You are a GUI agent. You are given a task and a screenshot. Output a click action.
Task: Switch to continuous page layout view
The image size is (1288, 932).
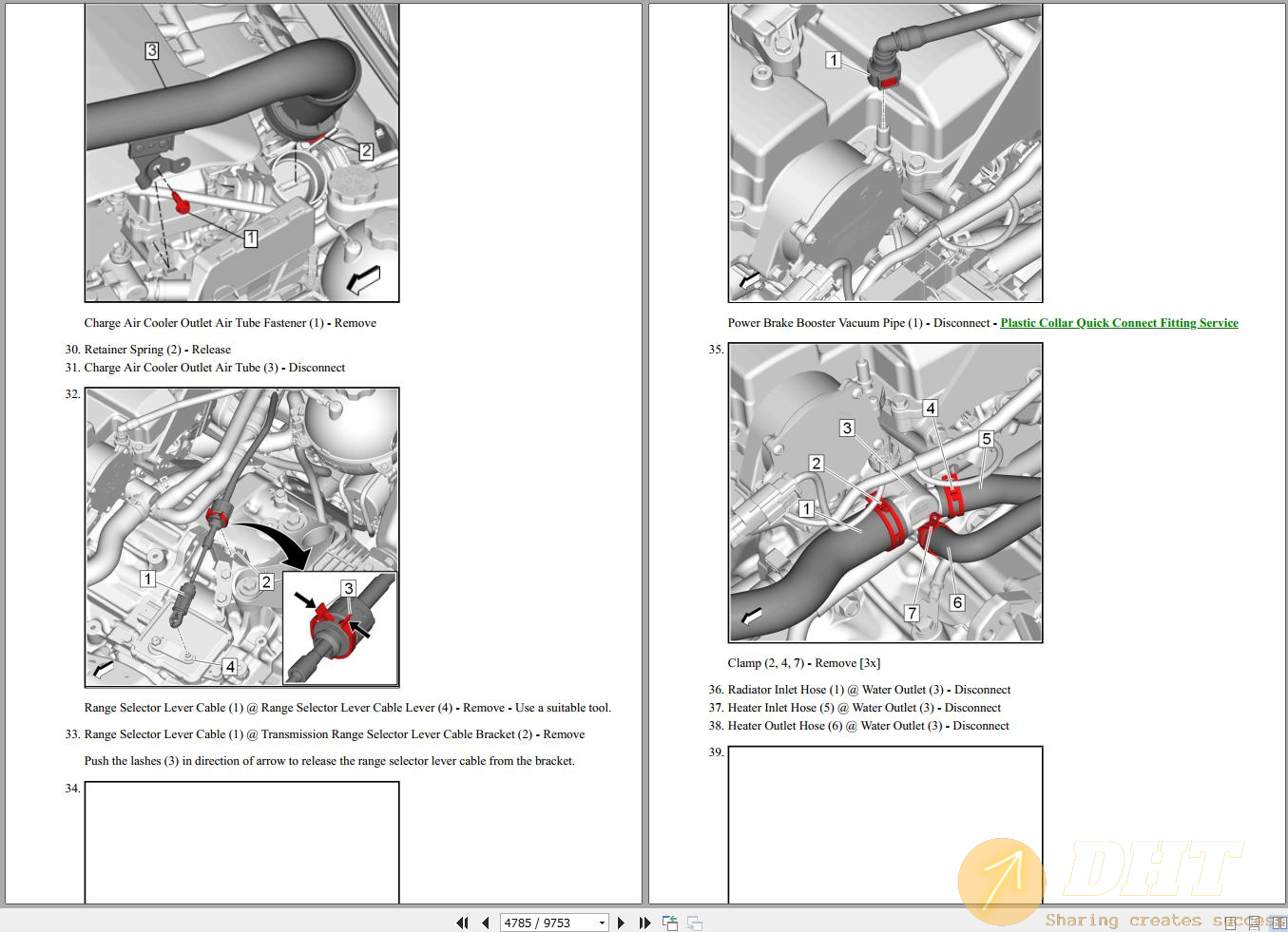point(1255,922)
